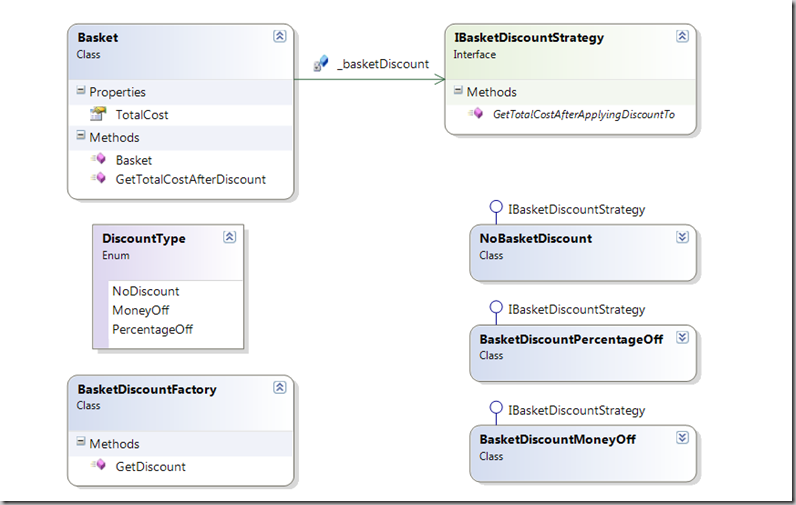Click the NoBasketDiscount interface lollipop circle

tap(494, 209)
